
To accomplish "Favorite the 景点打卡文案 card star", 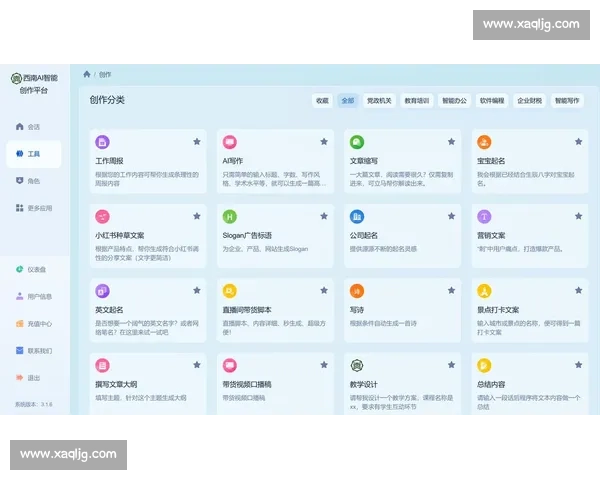I will [579, 291].
